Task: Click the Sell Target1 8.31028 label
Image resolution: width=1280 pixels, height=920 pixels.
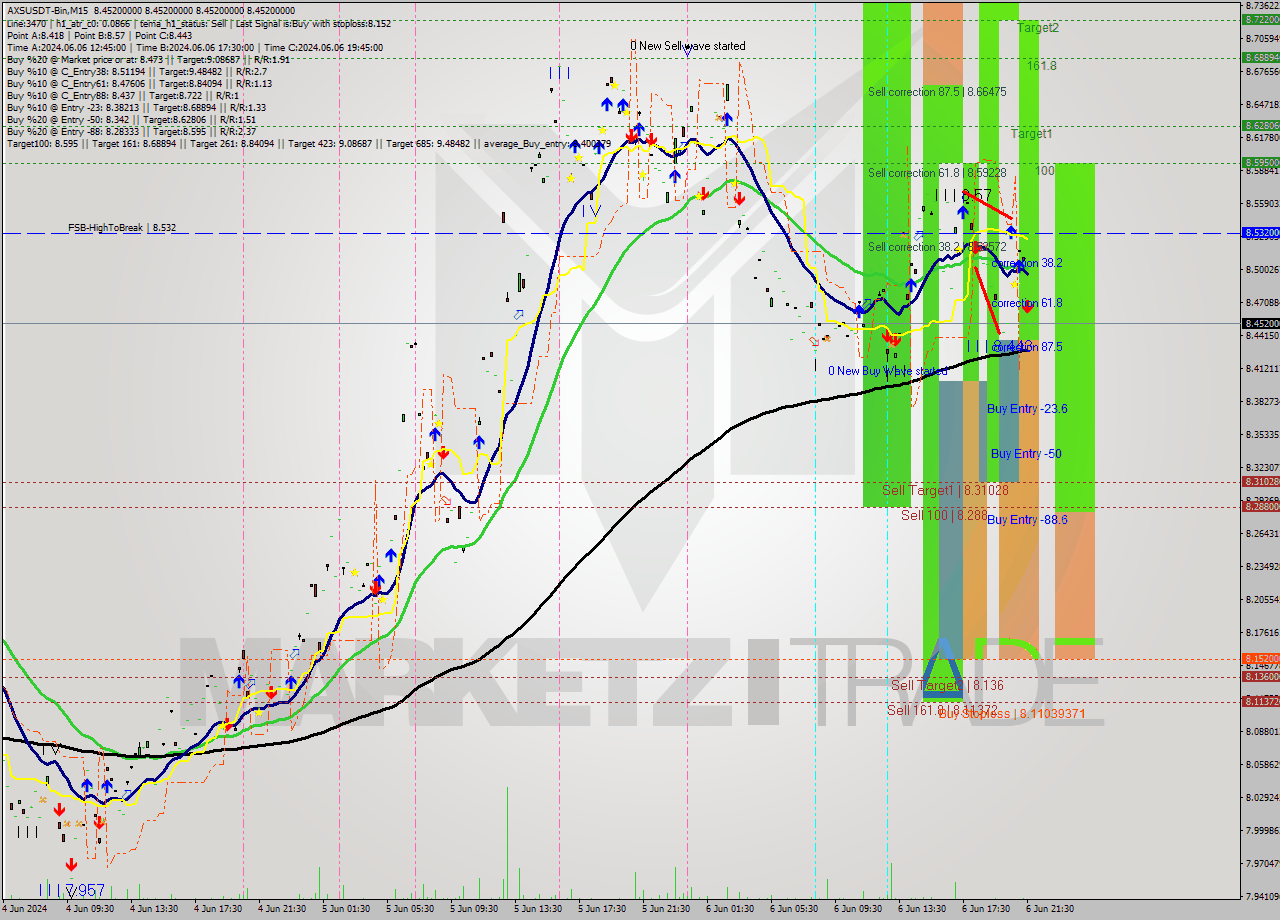Action: tap(945, 490)
